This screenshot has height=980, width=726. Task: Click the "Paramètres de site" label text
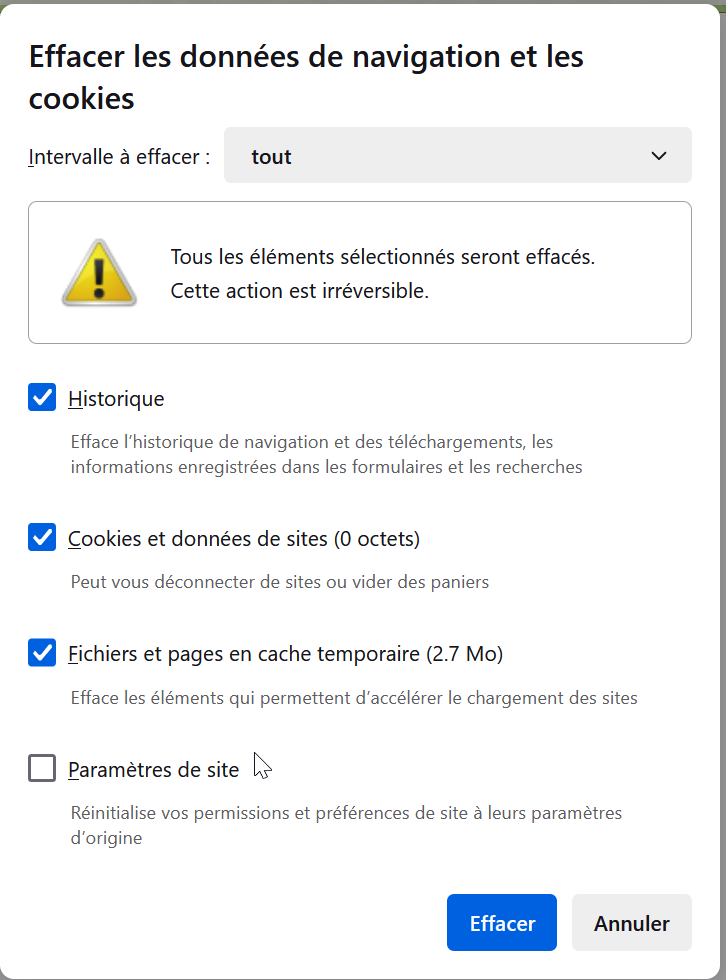click(x=154, y=769)
